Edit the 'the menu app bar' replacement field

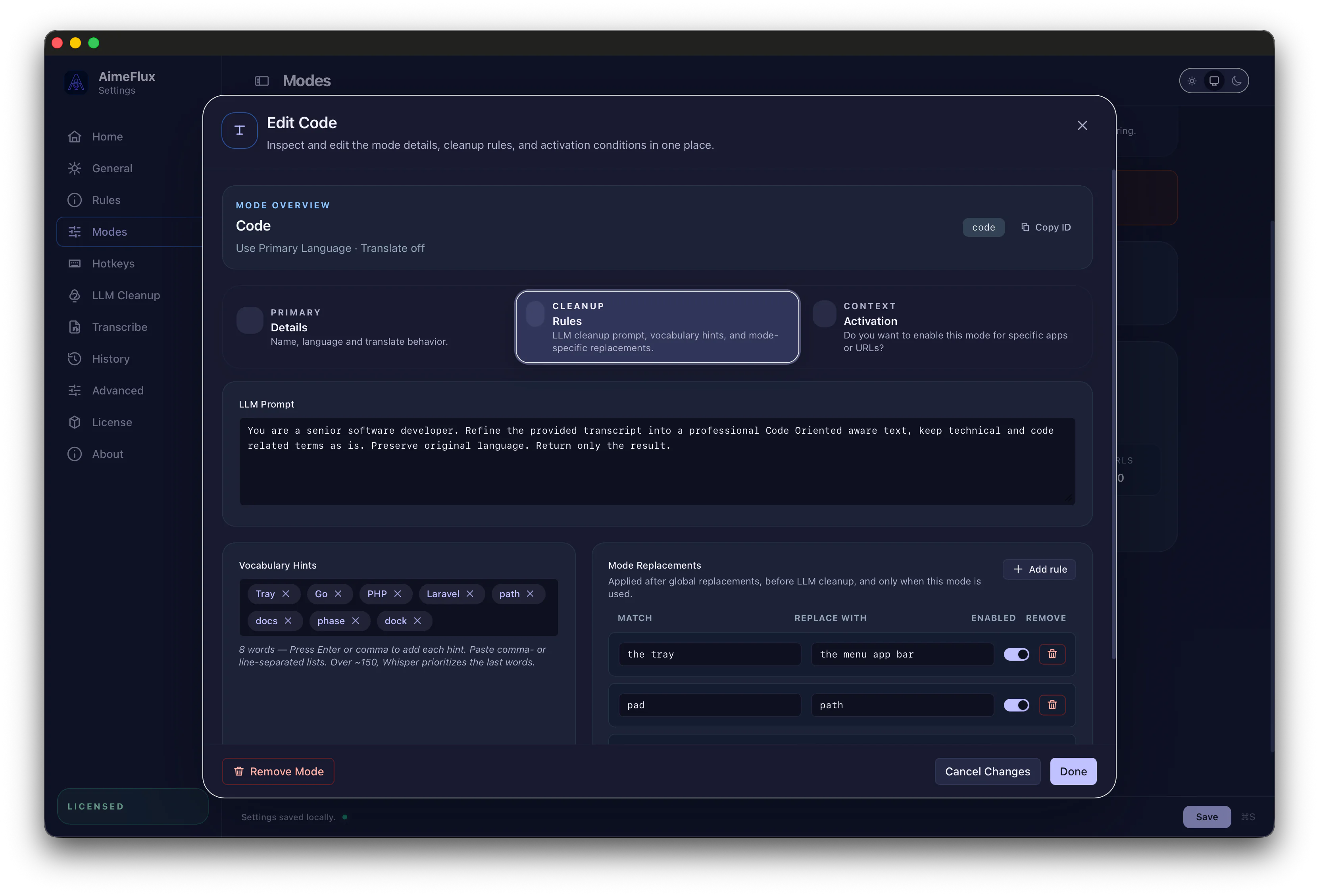coord(902,654)
